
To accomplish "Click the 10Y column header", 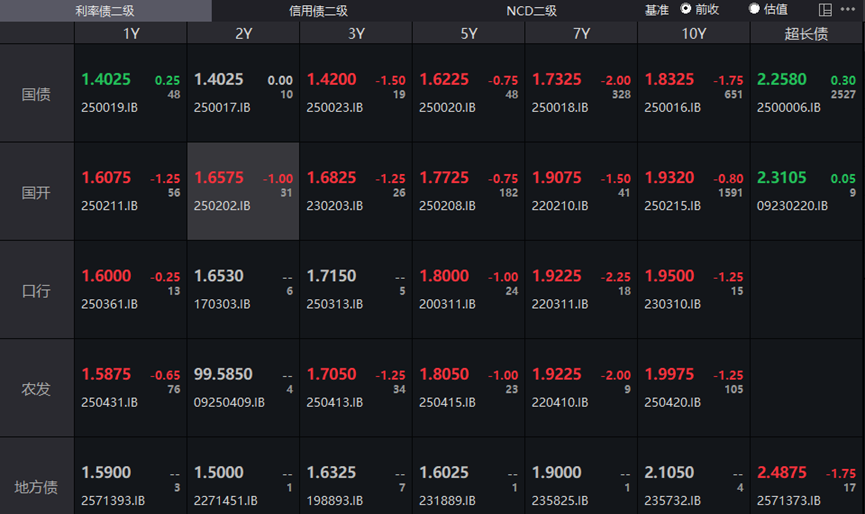I will tap(693, 33).
